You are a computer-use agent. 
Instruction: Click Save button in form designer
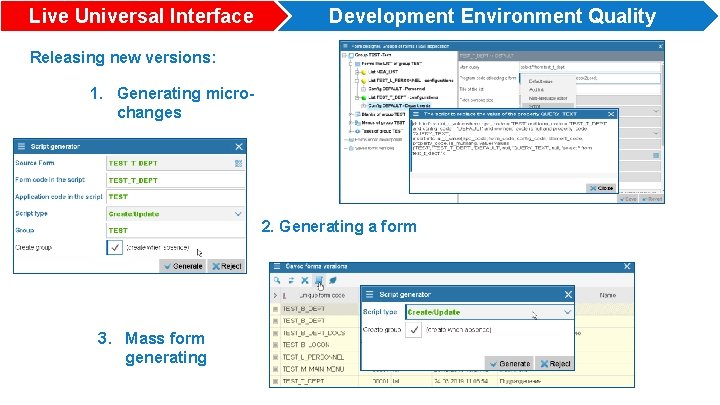[628, 199]
